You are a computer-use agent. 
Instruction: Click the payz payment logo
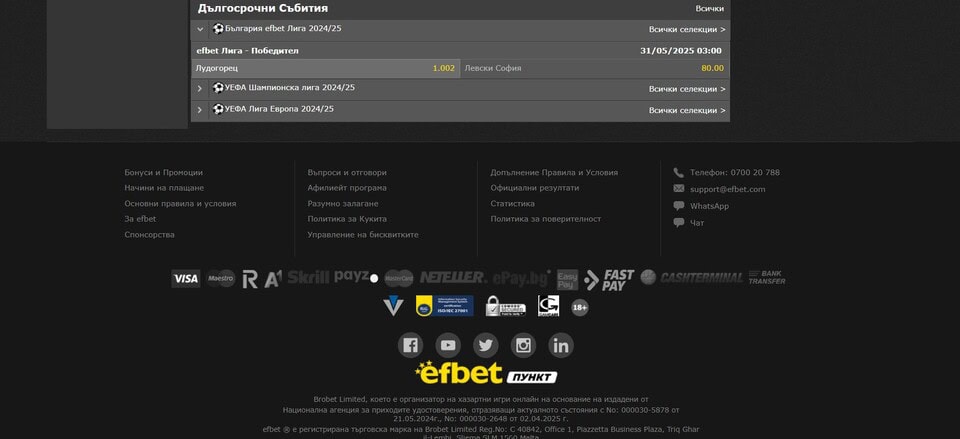(x=356, y=277)
